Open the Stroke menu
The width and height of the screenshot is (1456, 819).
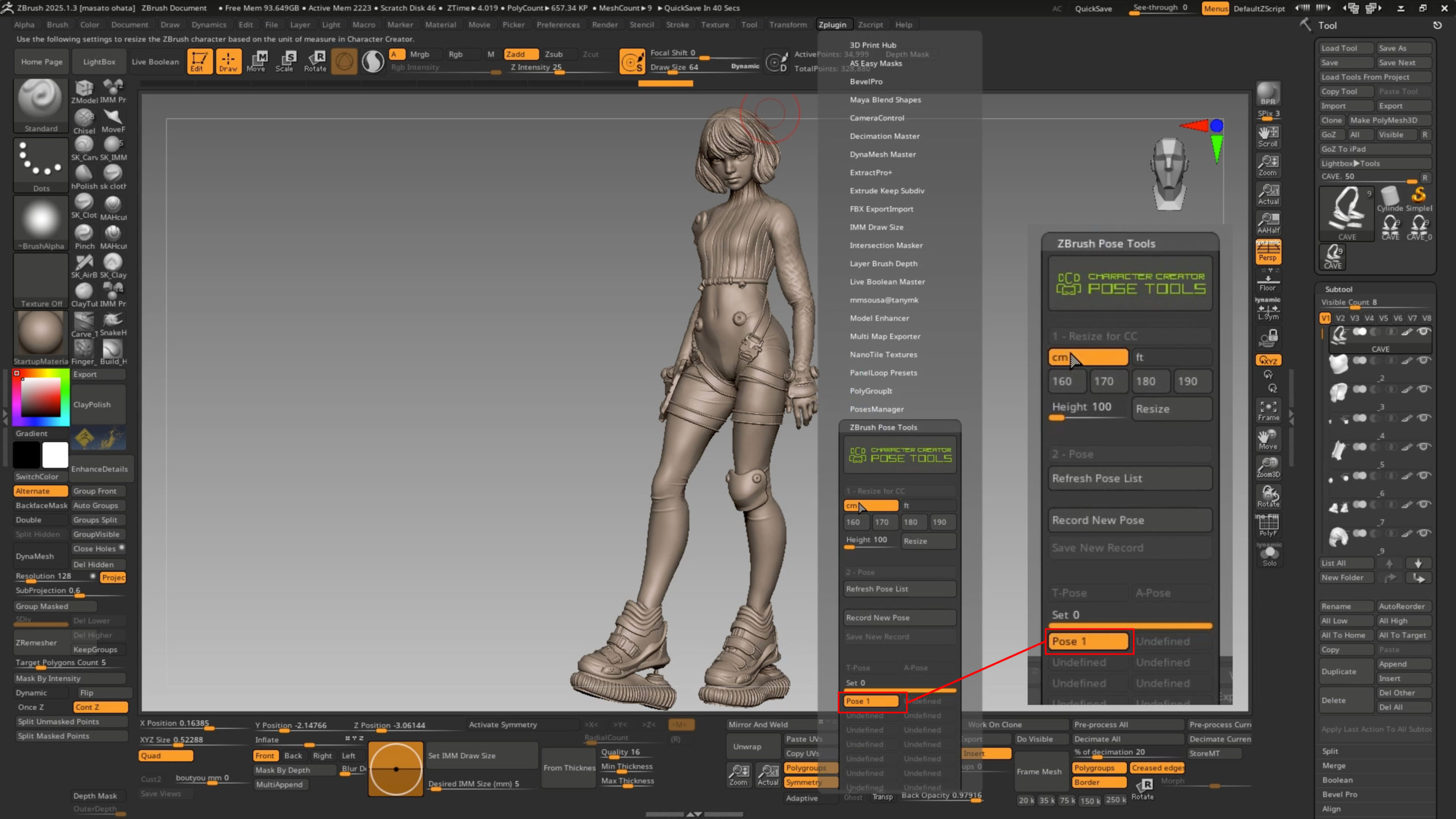tap(677, 24)
